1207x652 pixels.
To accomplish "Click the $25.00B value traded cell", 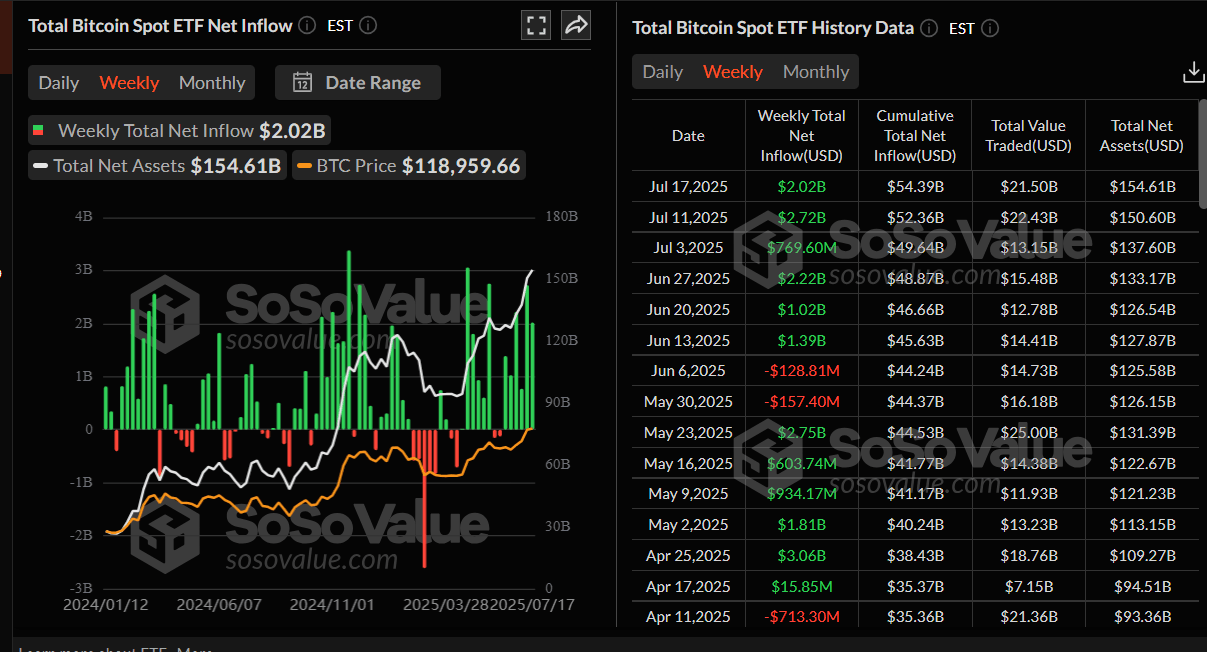I will [x=1029, y=433].
